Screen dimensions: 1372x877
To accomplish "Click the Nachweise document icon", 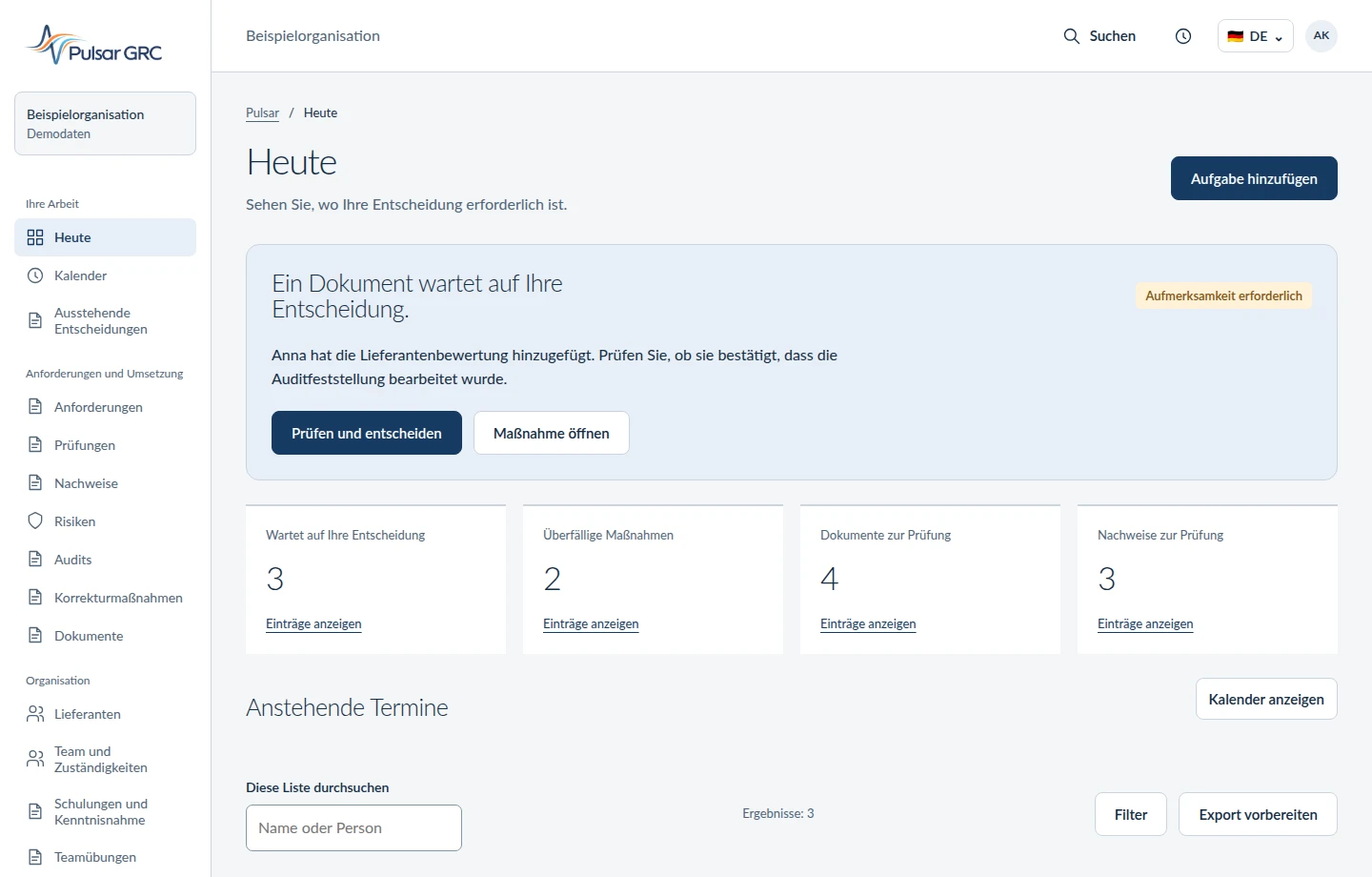I will click(35, 483).
